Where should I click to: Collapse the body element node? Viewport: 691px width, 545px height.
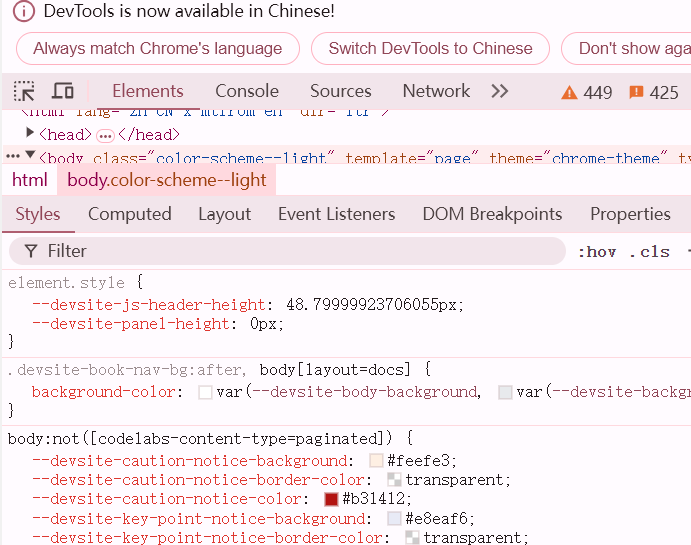tap(30, 156)
